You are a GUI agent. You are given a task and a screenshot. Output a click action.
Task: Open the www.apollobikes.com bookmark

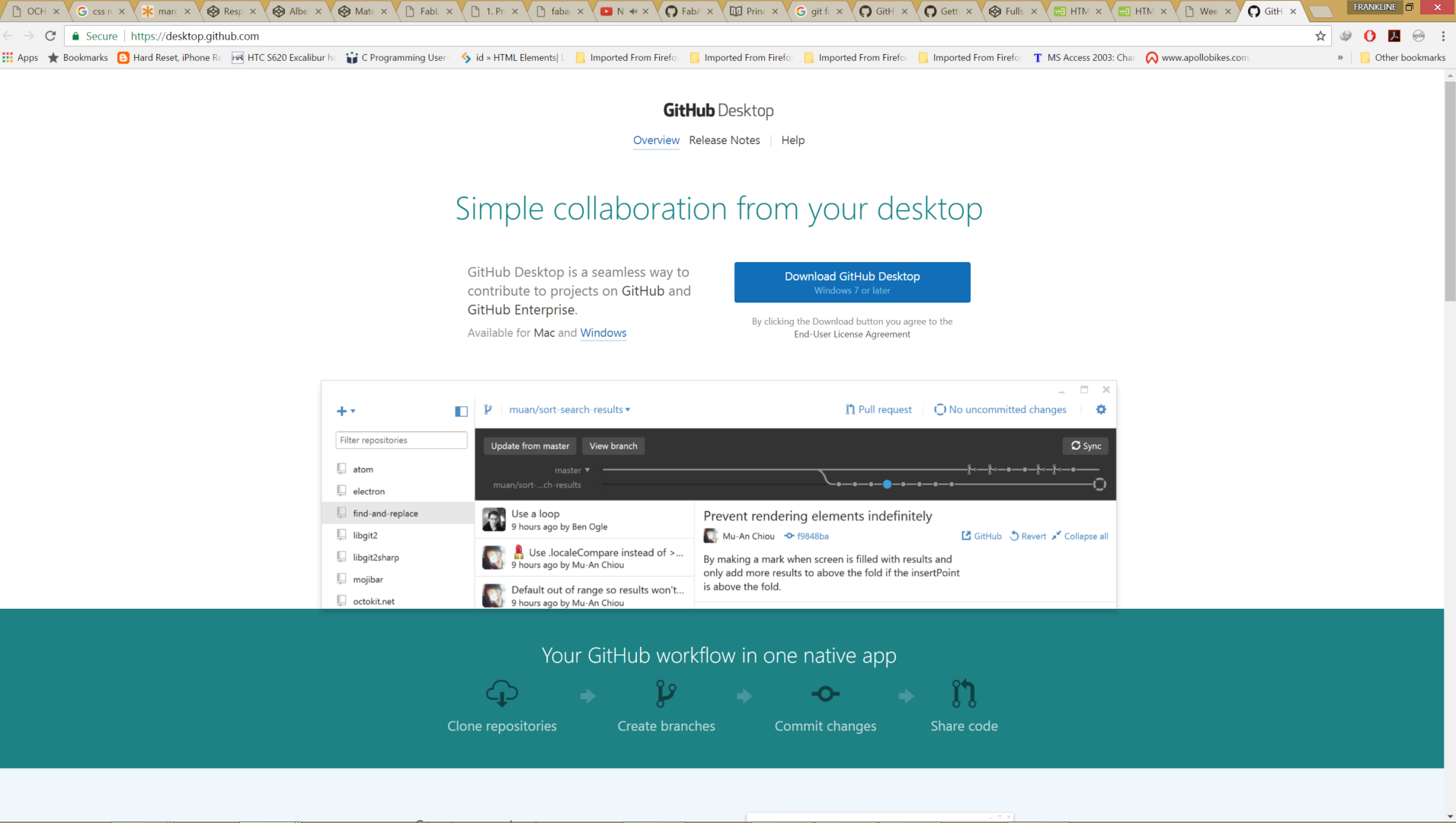1197,57
